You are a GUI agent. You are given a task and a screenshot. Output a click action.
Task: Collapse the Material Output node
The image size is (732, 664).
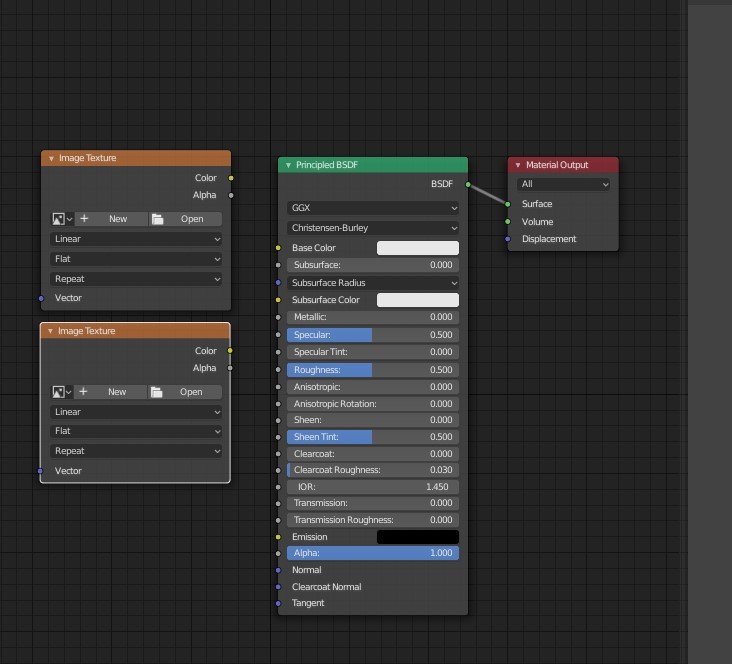(518, 165)
